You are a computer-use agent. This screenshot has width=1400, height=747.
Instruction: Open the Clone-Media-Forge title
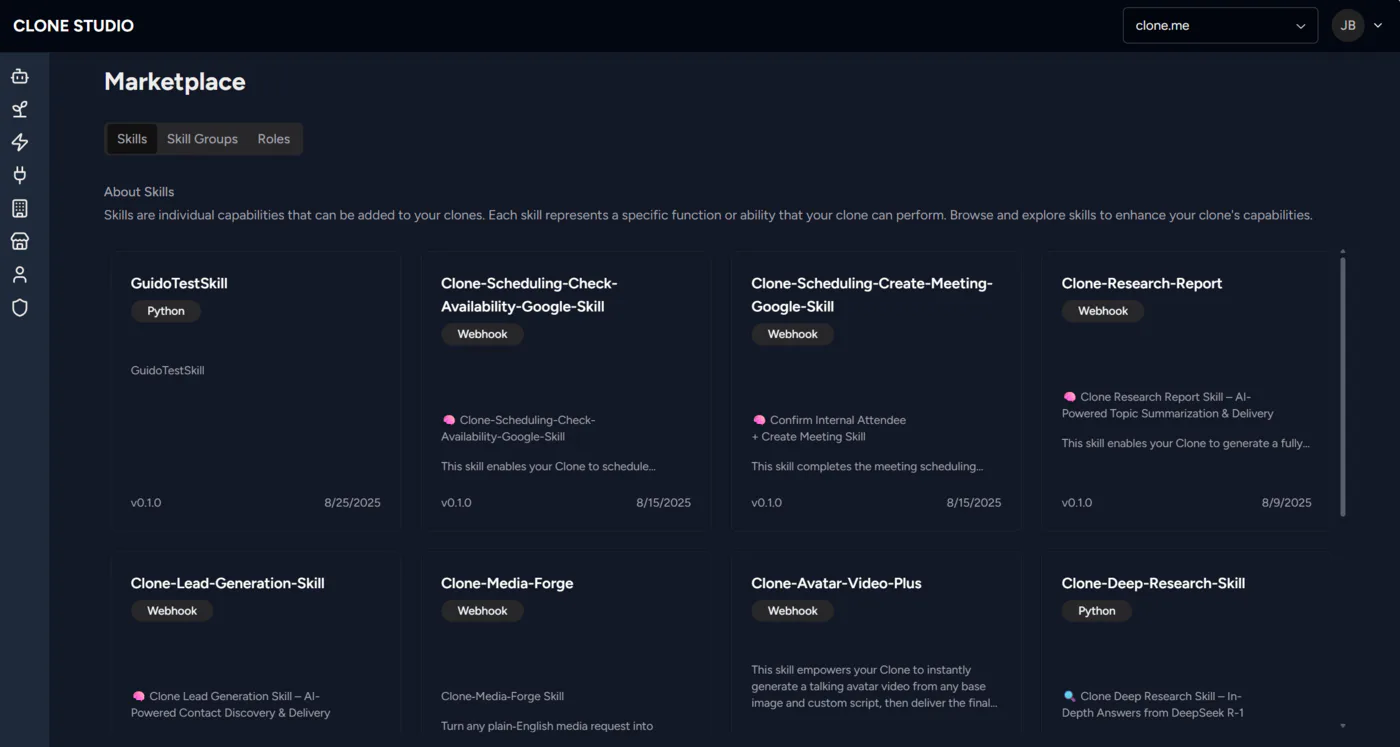click(x=507, y=583)
